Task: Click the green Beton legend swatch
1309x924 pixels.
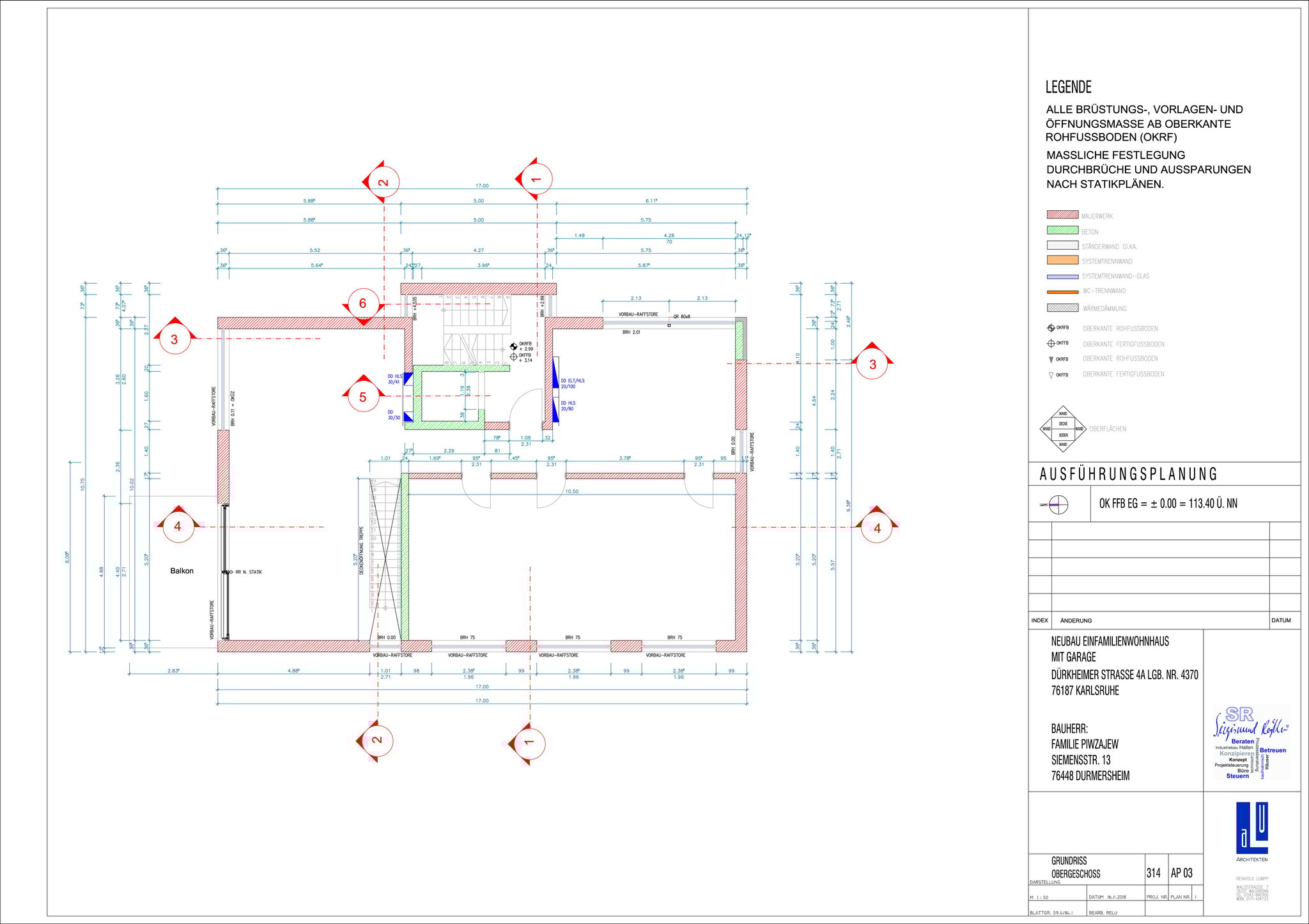Action: click(x=1062, y=231)
